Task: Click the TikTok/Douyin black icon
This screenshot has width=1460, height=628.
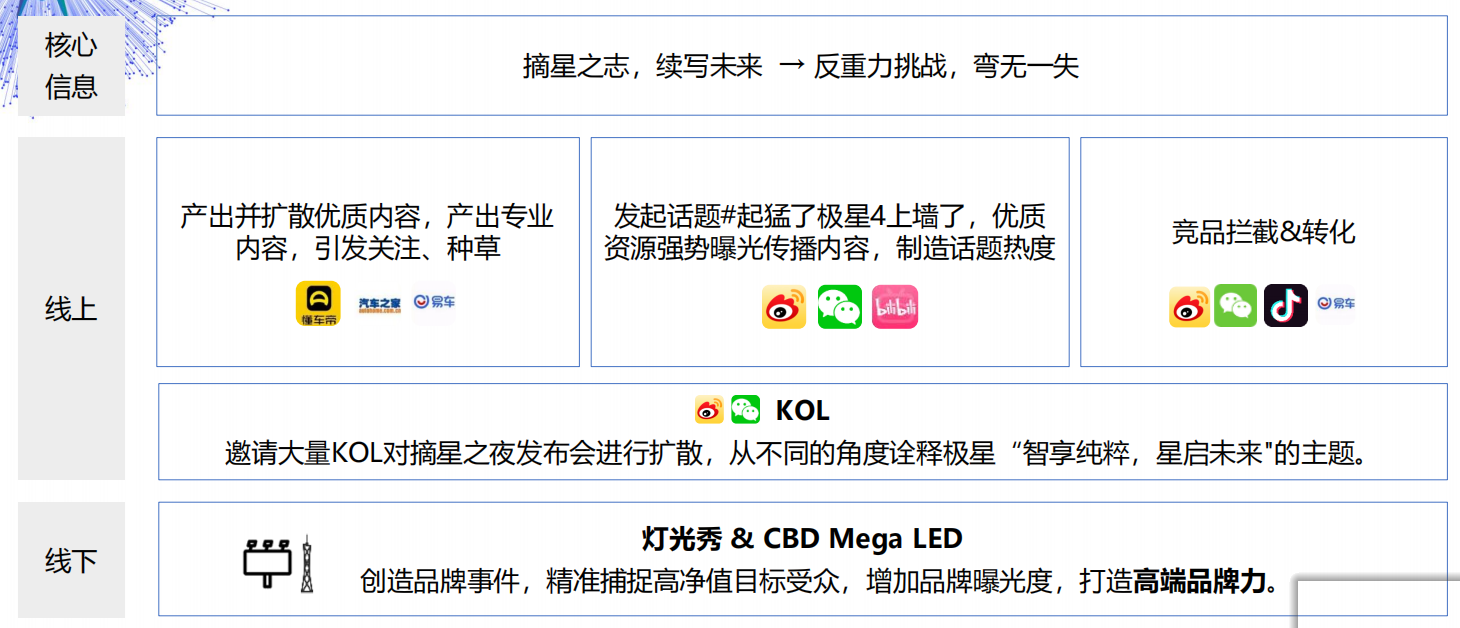Action: click(x=1285, y=306)
